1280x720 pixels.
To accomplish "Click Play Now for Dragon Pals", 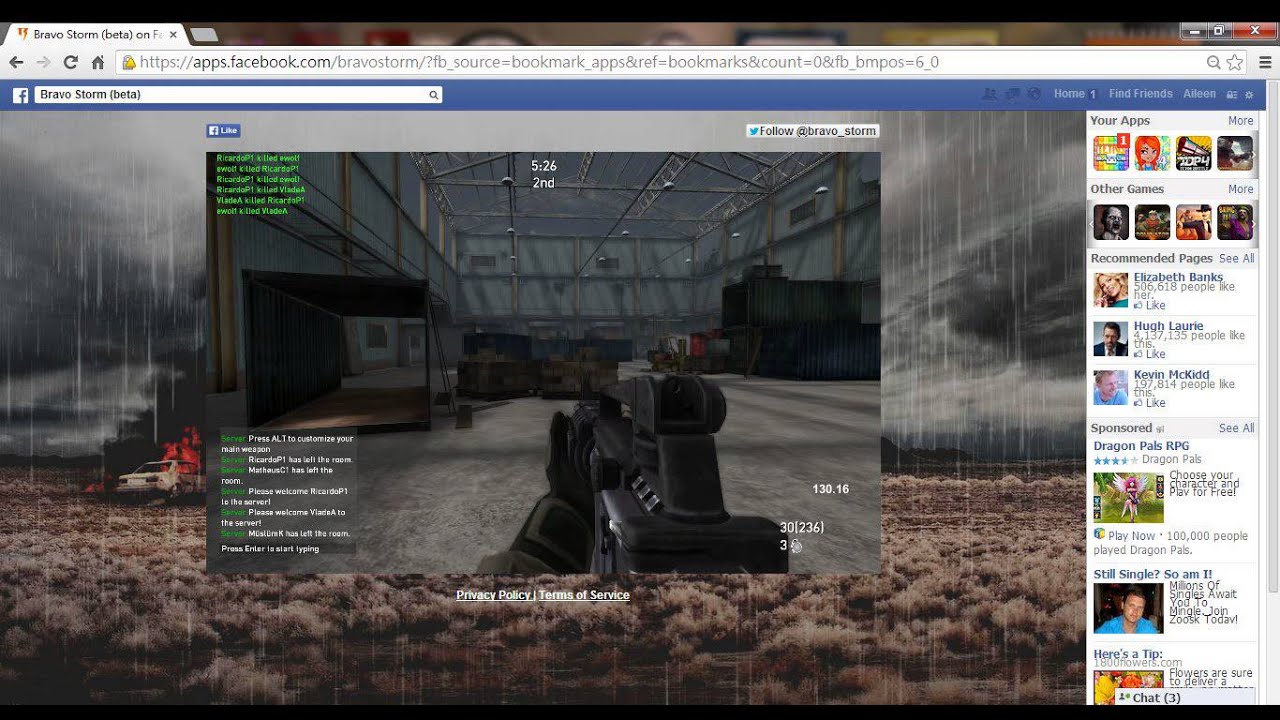I will (x=1130, y=536).
